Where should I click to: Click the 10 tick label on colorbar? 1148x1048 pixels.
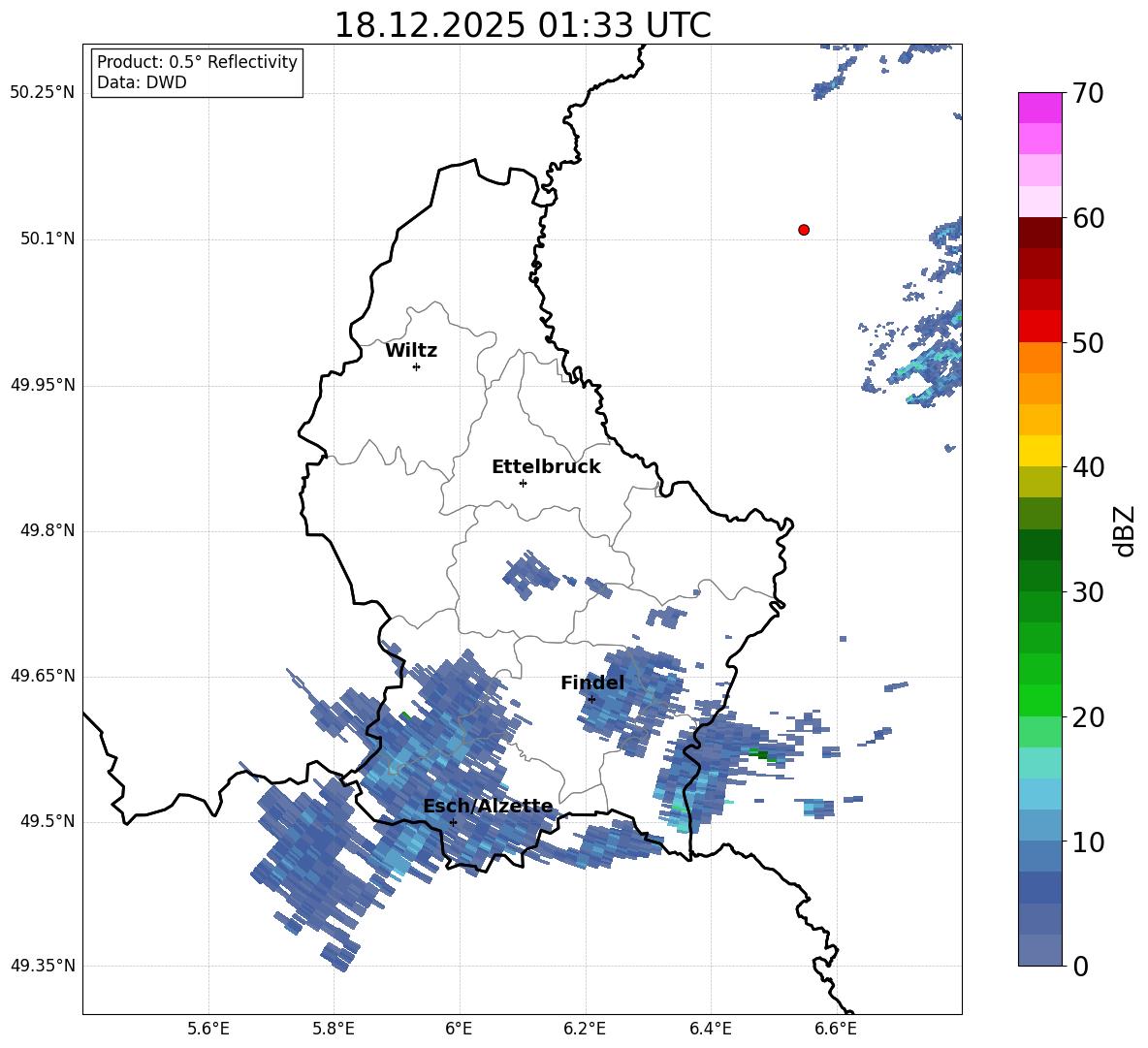pos(1088,842)
